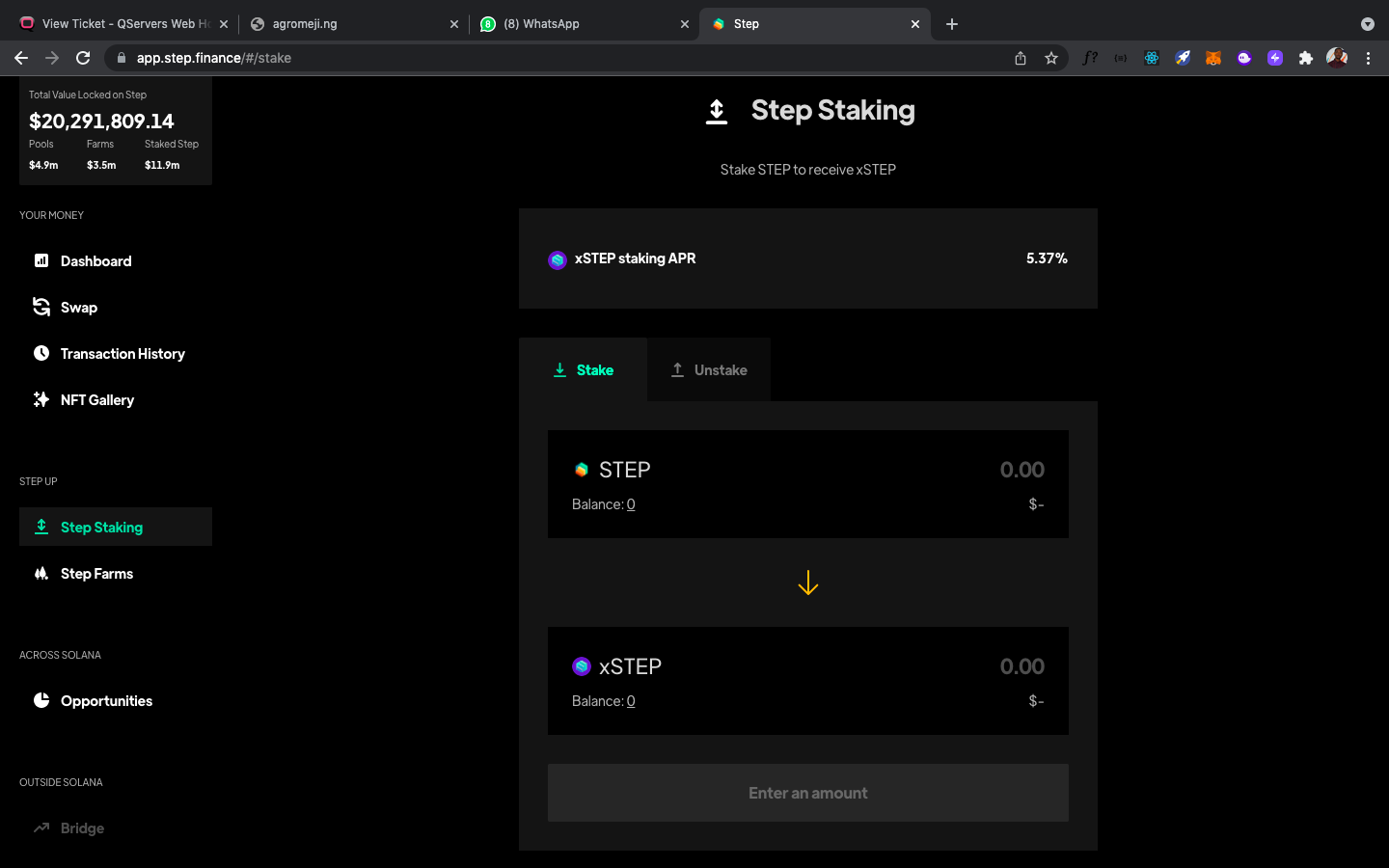Click the Transaction History clock icon
Image resolution: width=1389 pixels, height=868 pixels.
(x=41, y=353)
